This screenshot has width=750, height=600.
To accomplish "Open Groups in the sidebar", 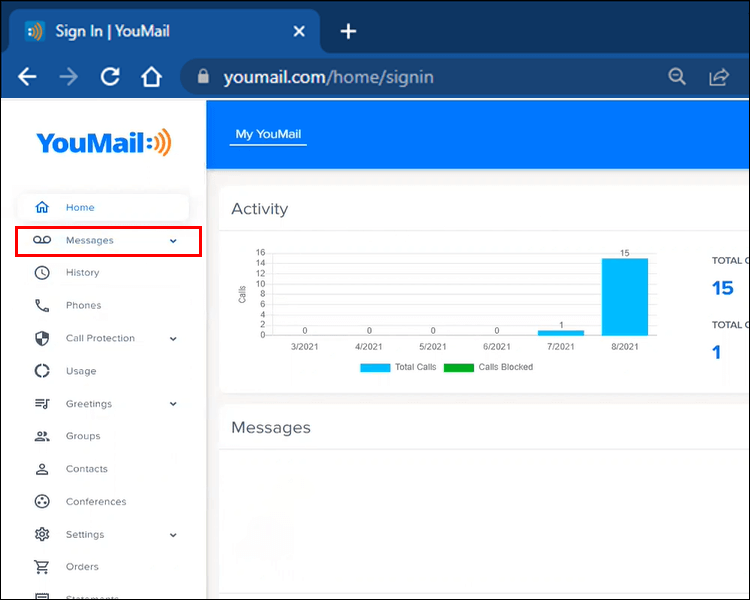I will pyautogui.click(x=83, y=436).
